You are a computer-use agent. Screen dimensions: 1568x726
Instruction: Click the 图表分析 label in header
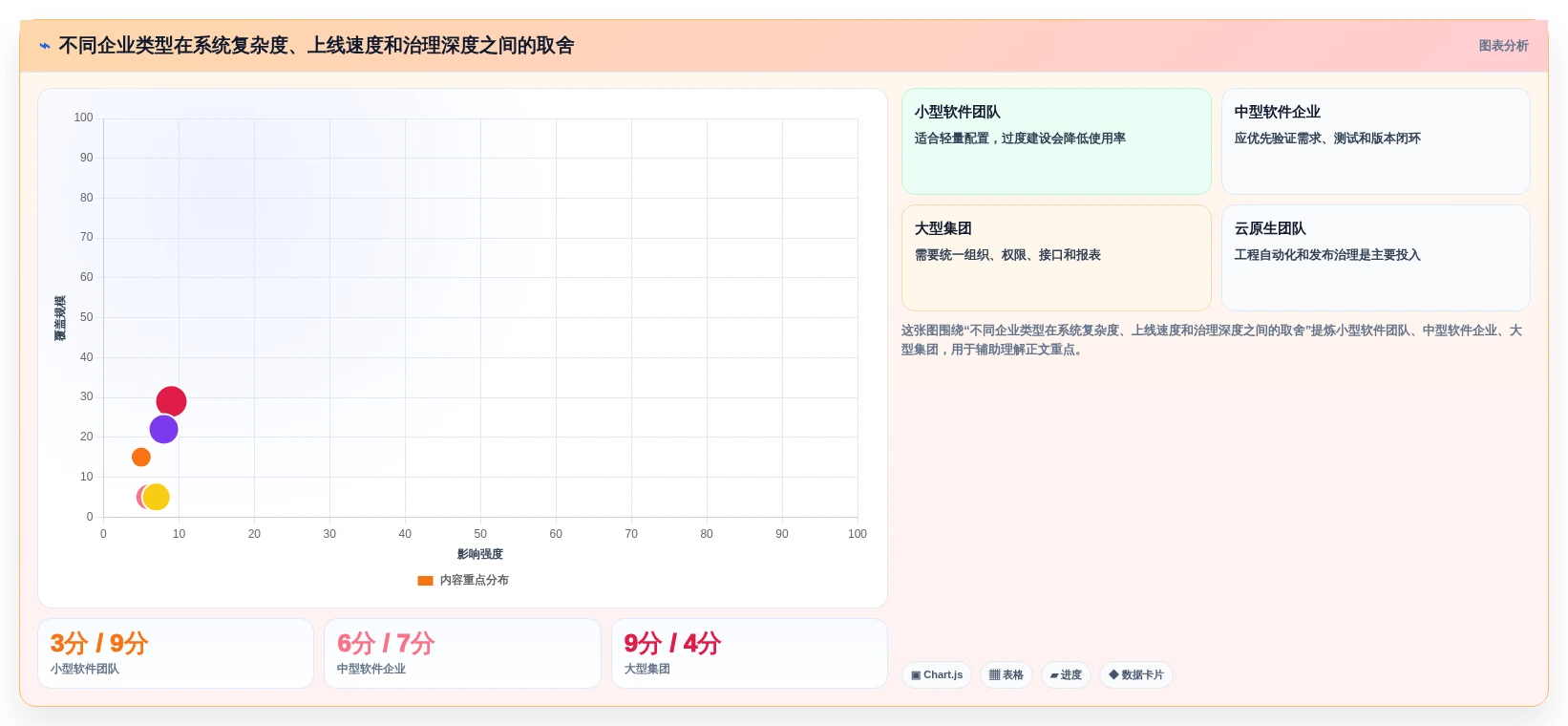(1503, 46)
